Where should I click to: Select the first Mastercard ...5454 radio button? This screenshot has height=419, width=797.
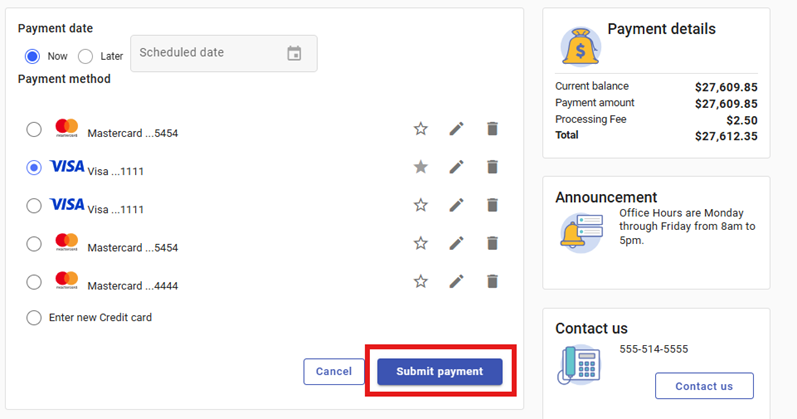(34, 129)
